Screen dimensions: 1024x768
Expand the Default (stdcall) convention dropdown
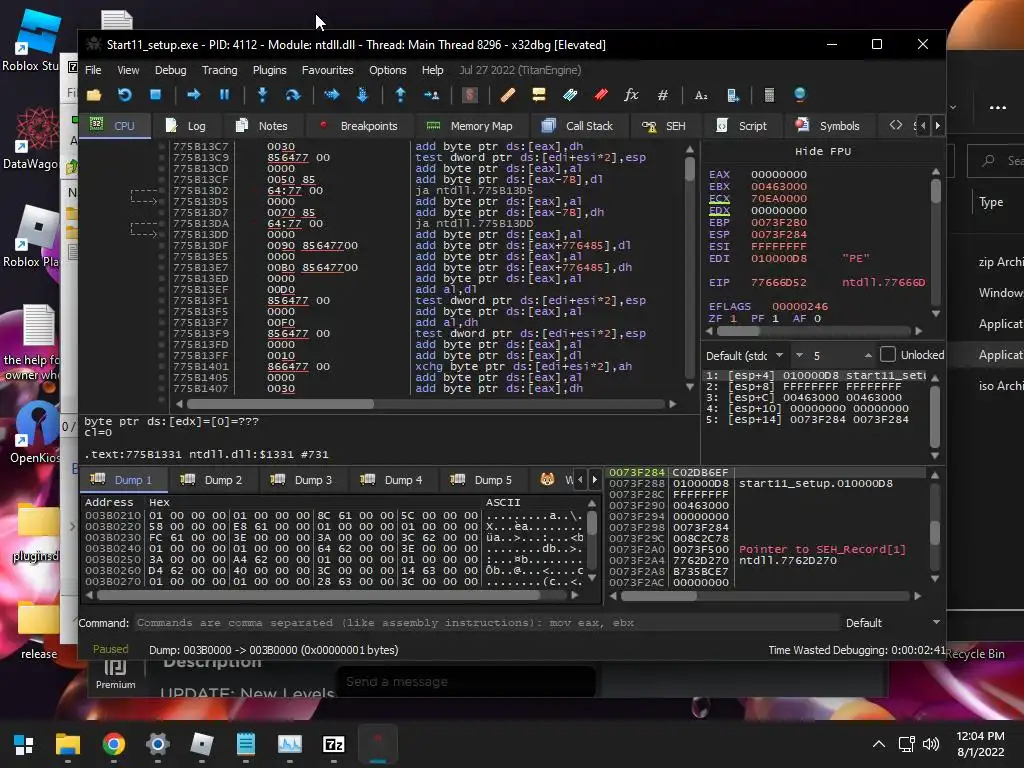[x=745, y=355]
